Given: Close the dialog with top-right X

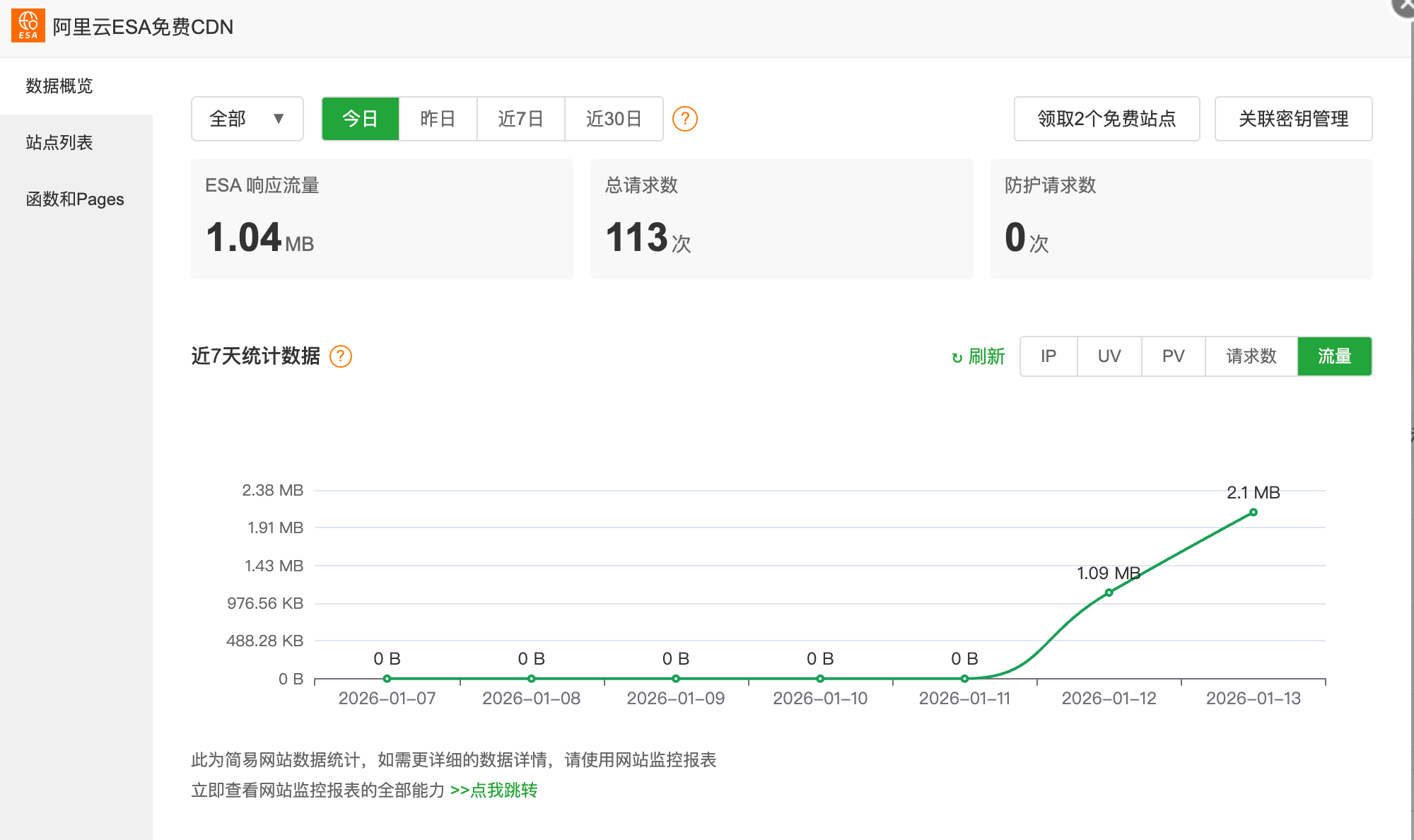Looking at the screenshot, I should click(1404, 6).
